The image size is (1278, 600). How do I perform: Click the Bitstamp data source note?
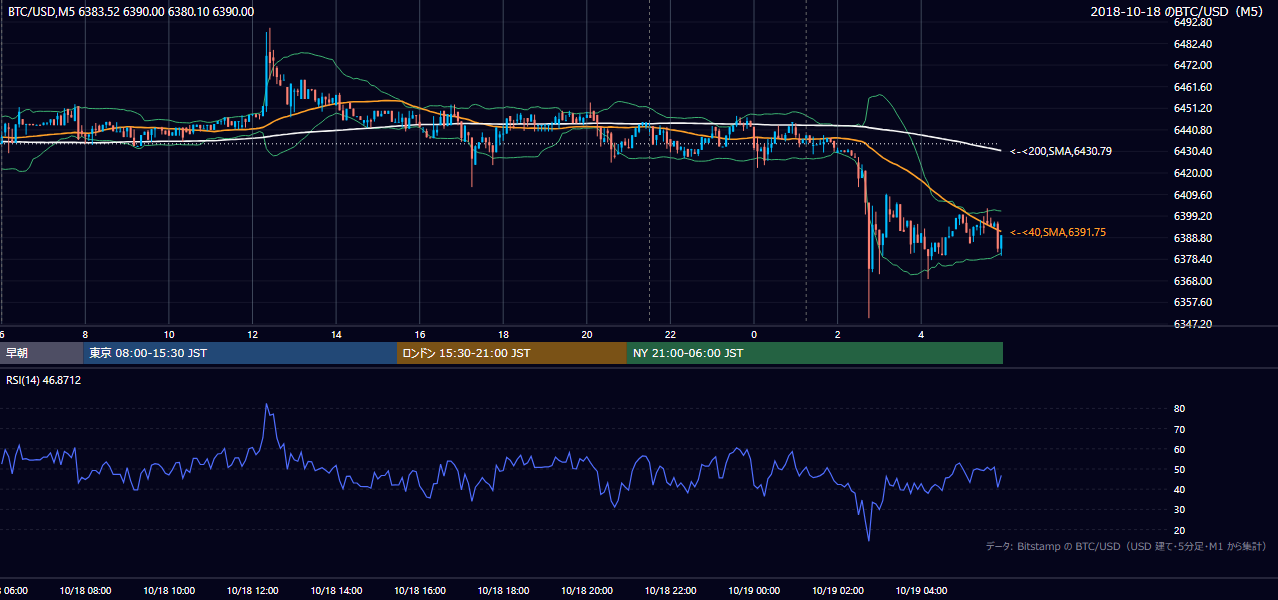pos(1127,546)
